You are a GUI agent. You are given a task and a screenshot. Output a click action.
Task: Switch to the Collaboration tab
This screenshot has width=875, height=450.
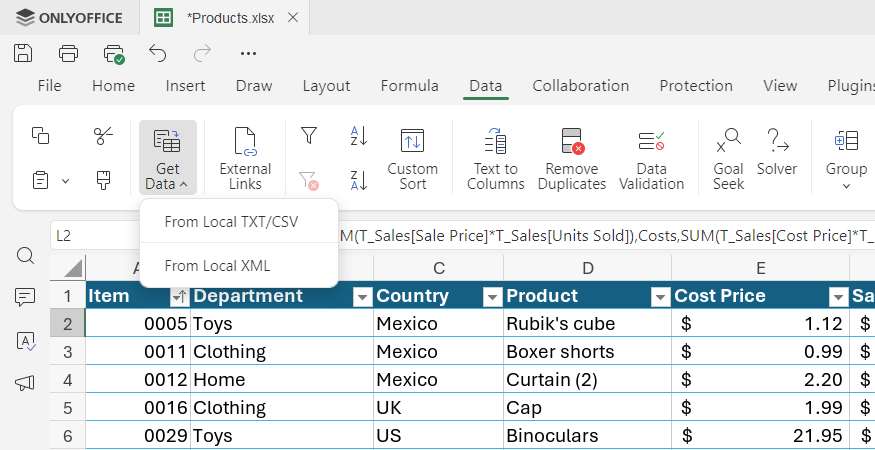click(x=580, y=86)
